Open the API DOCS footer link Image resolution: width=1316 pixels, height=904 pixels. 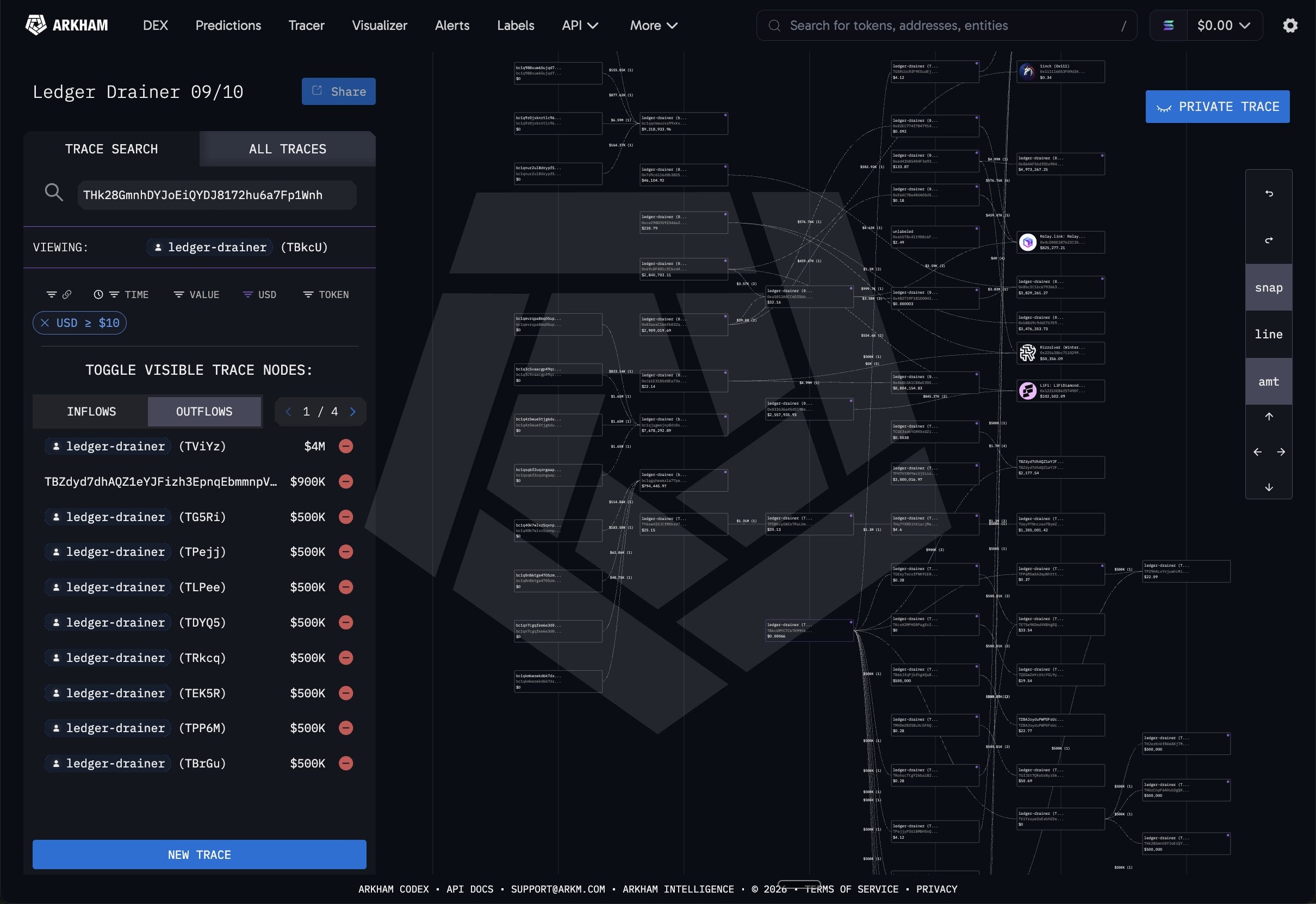[x=469, y=889]
